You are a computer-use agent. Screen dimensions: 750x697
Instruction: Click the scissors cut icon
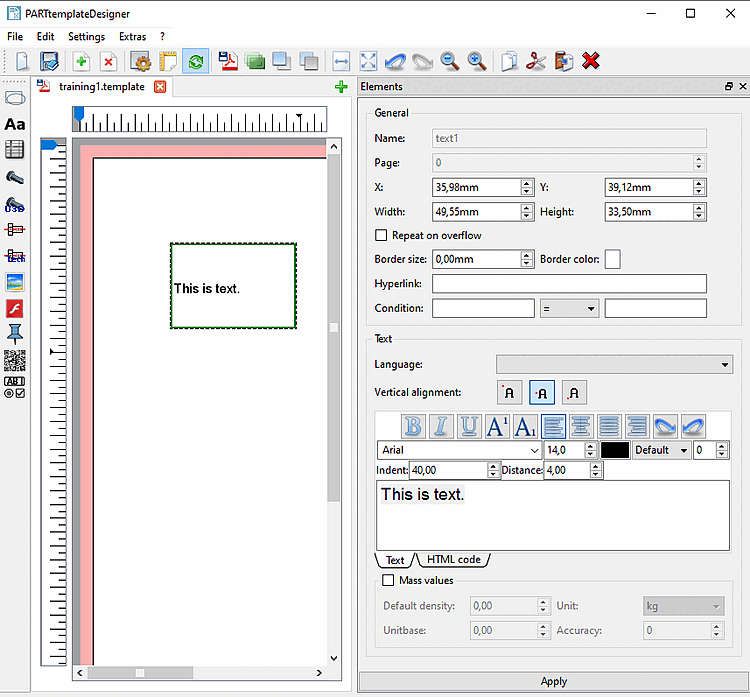click(x=536, y=61)
